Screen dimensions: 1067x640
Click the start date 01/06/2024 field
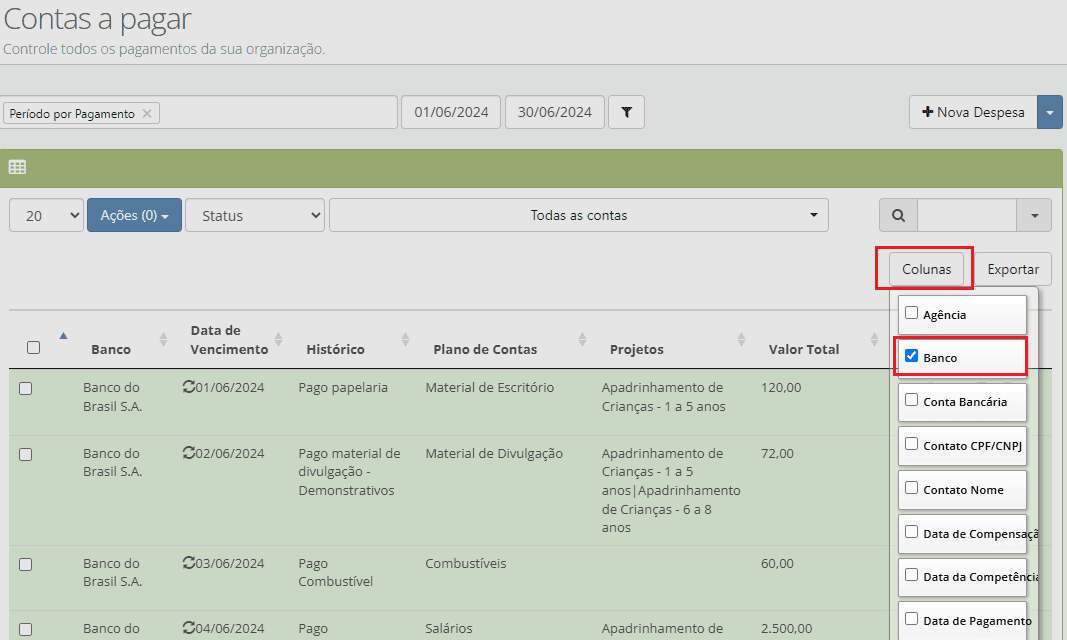coord(451,112)
